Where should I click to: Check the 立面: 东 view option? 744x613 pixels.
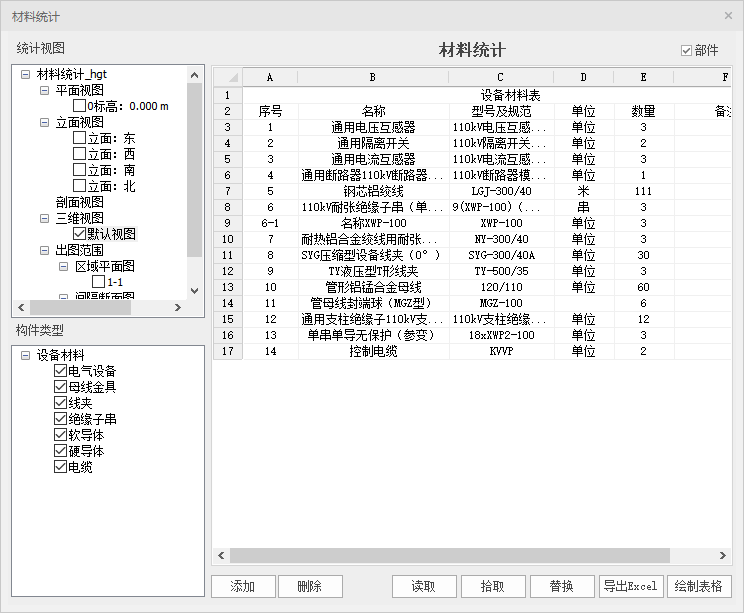(x=79, y=138)
